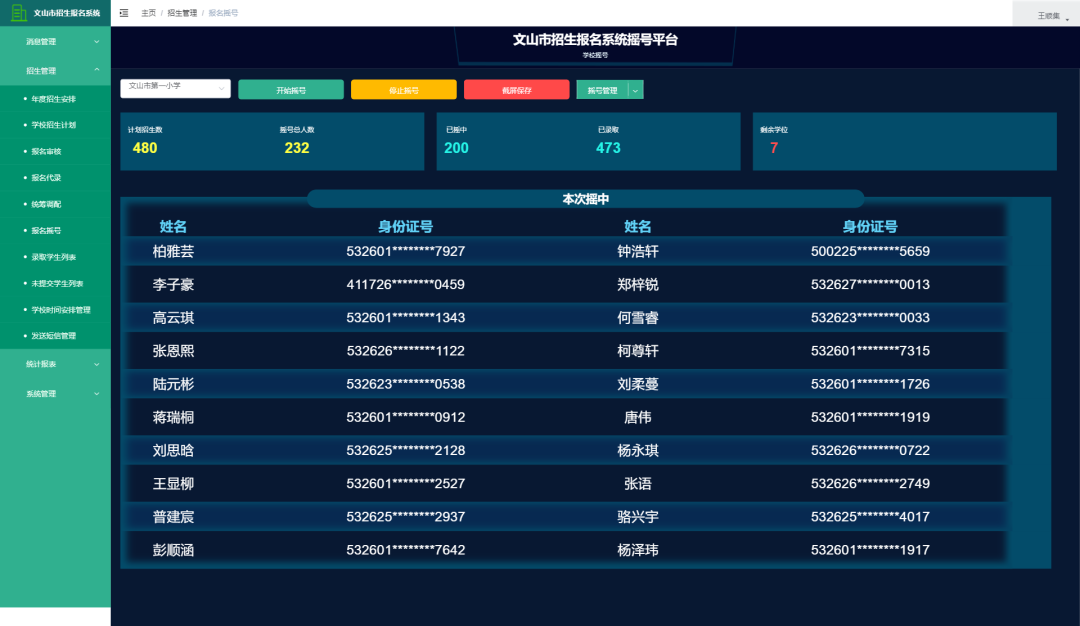Expand the 统计报表 menu section

[x=55, y=363]
